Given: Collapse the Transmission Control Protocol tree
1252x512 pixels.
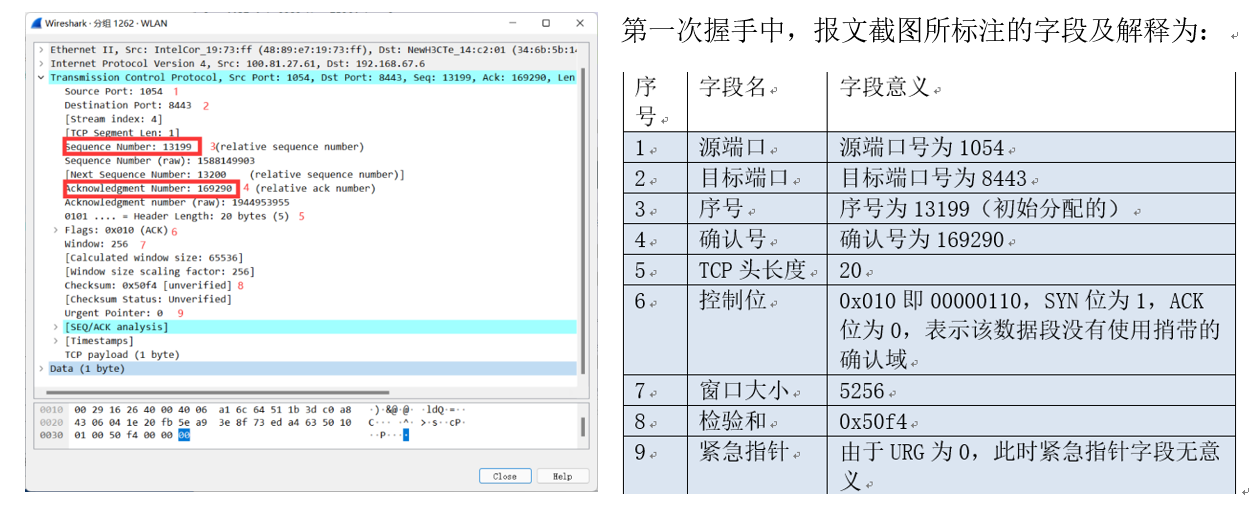Looking at the screenshot, I should 41,78.
